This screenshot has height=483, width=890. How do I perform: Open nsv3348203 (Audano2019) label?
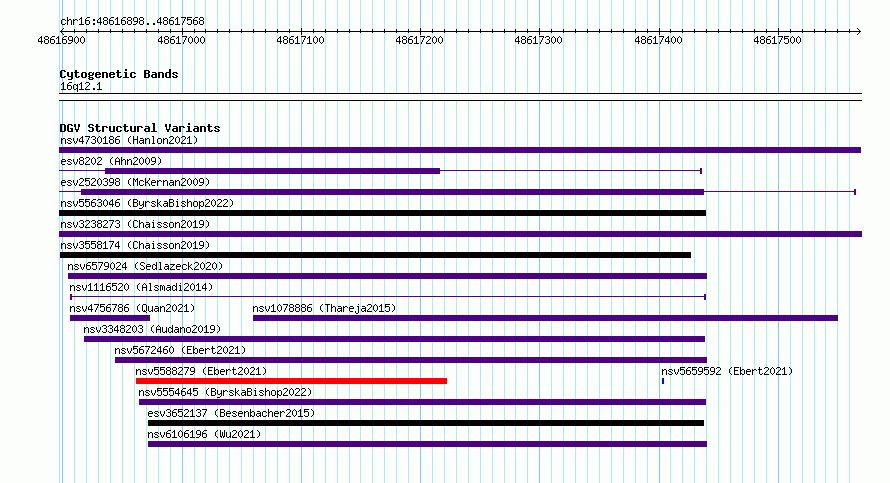point(152,329)
